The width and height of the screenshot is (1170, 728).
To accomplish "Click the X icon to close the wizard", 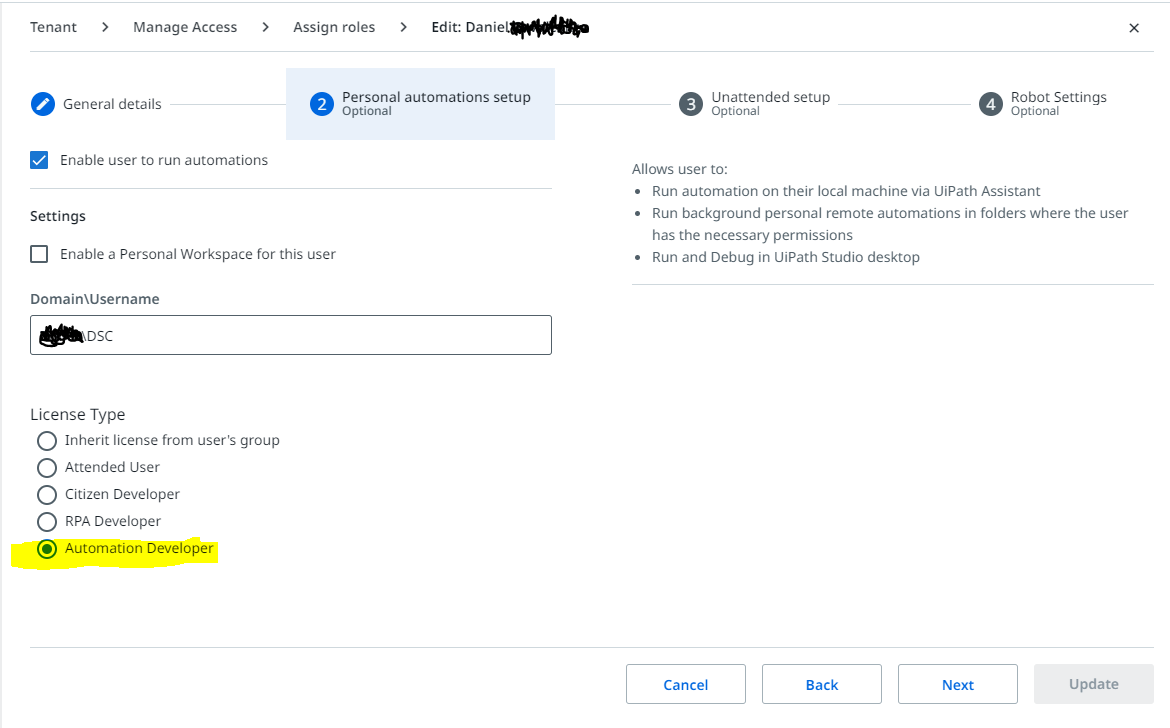I will pos(1134,28).
